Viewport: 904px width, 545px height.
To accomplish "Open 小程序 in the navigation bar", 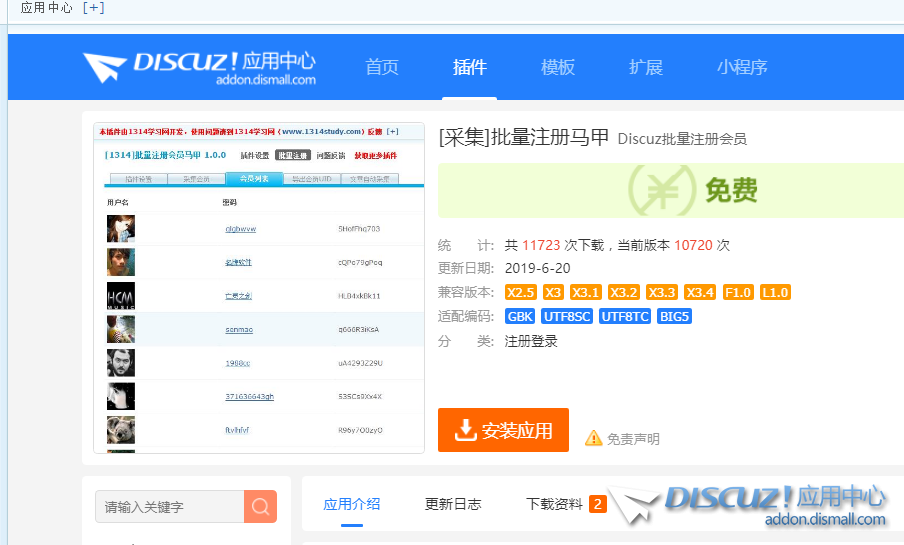I will pyautogui.click(x=742, y=68).
